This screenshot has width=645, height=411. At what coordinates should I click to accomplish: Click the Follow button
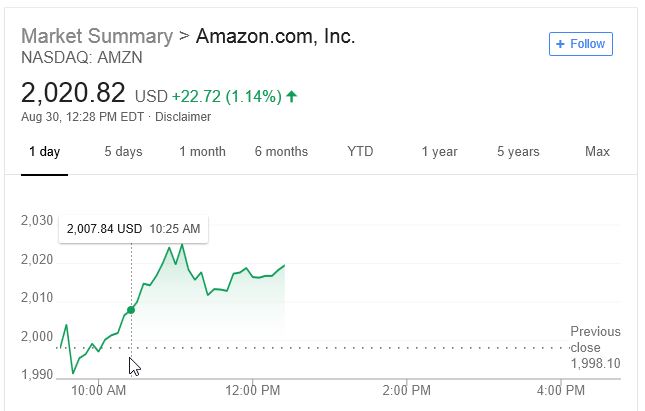click(580, 44)
